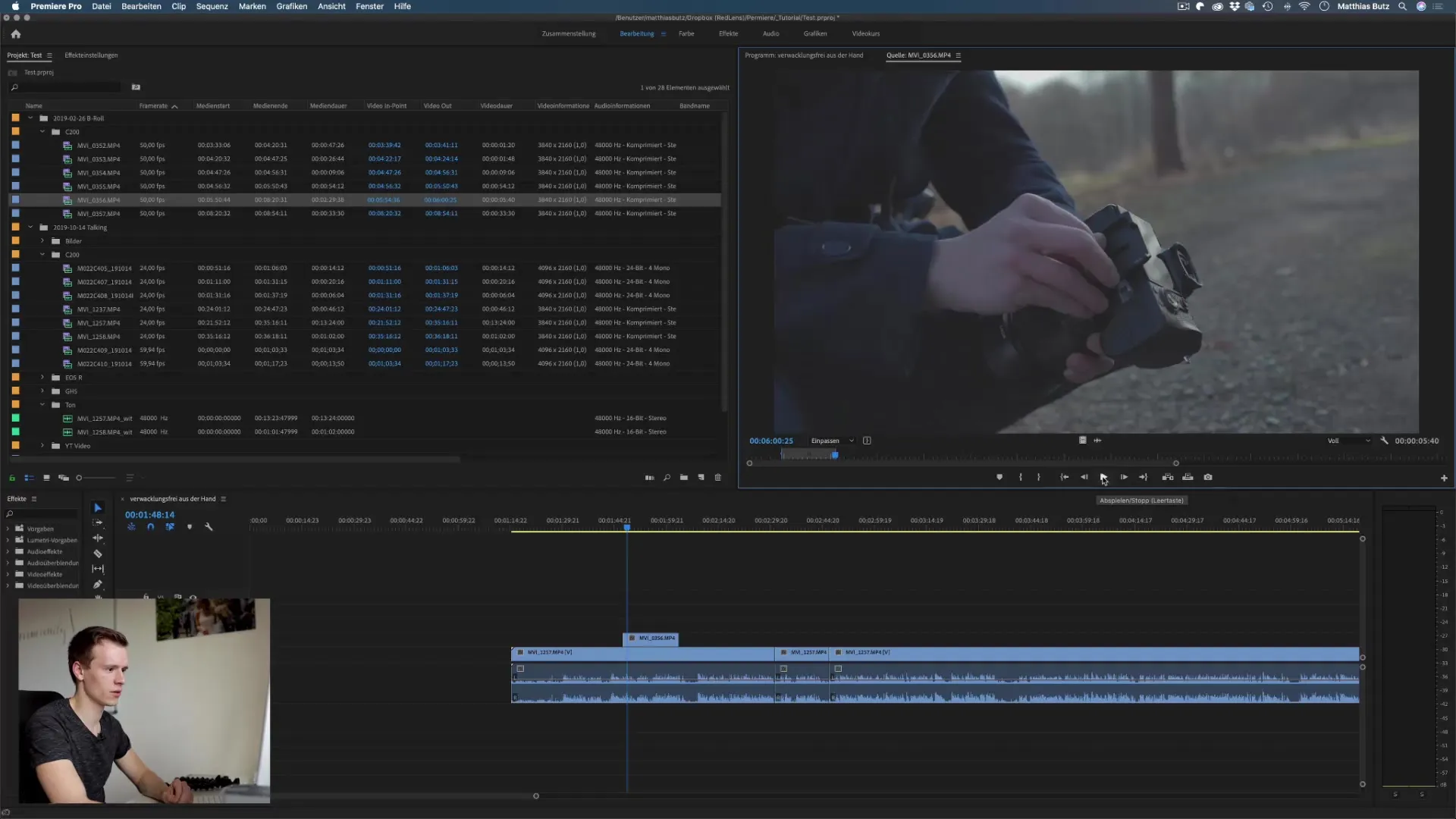
Task: Click the delete trash icon in project panel
Action: 718,478
